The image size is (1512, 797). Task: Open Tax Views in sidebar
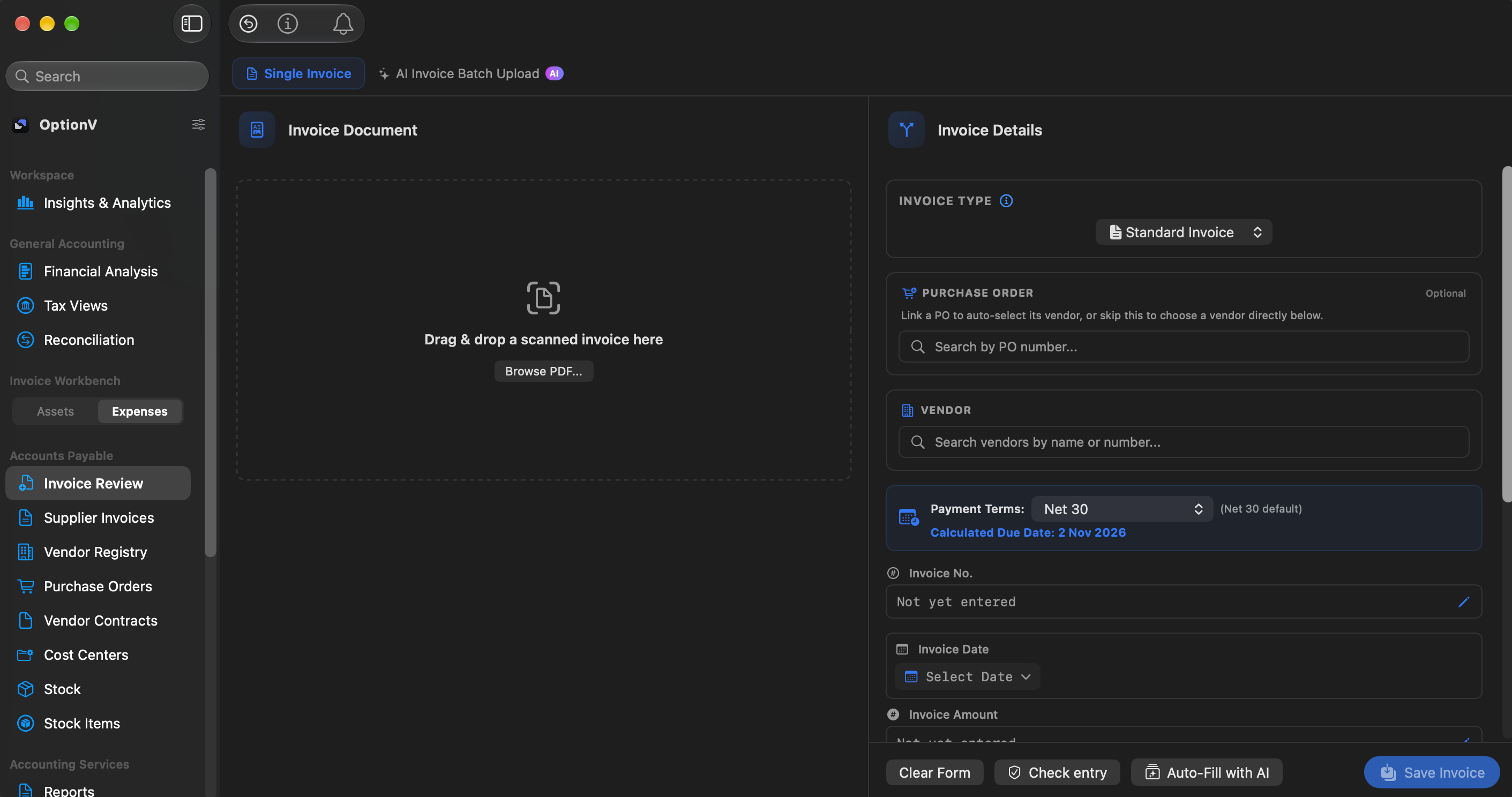[x=98, y=306]
